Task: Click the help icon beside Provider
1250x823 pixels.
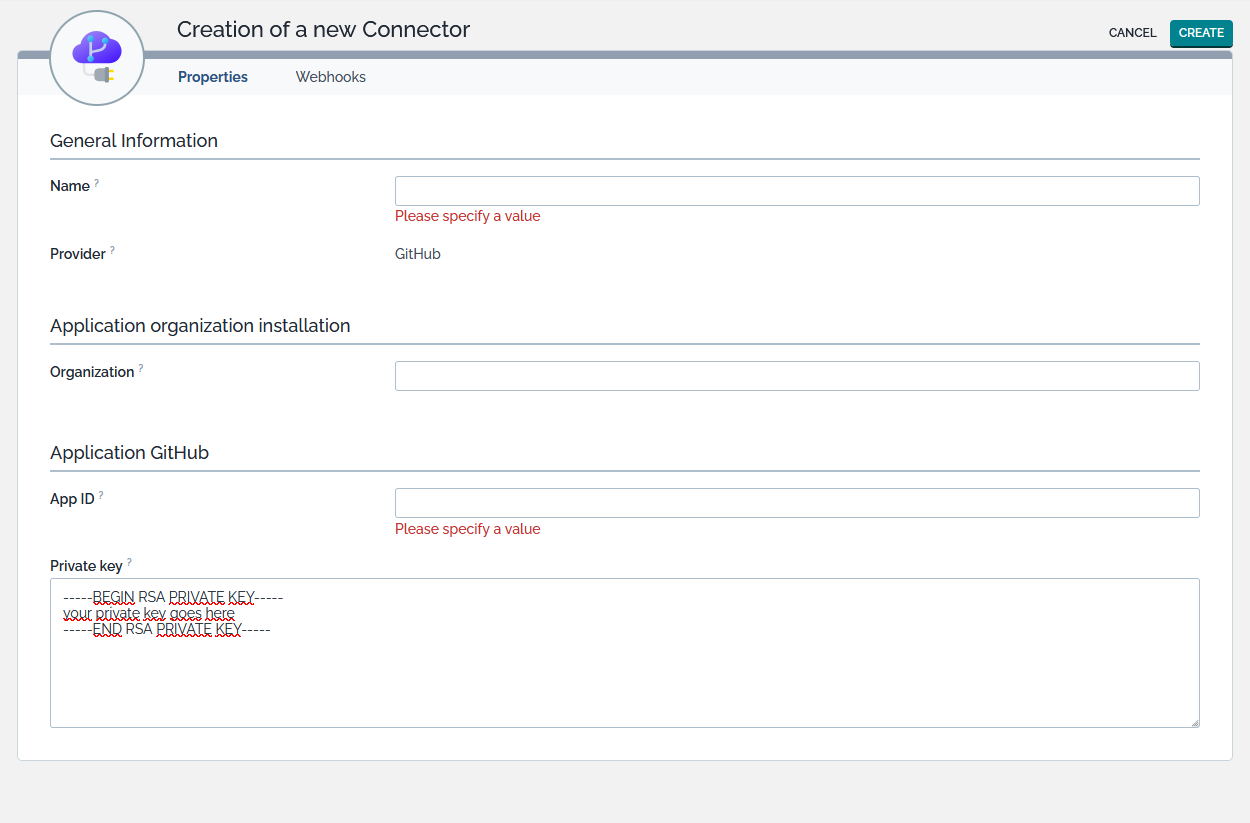Action: click(x=112, y=251)
